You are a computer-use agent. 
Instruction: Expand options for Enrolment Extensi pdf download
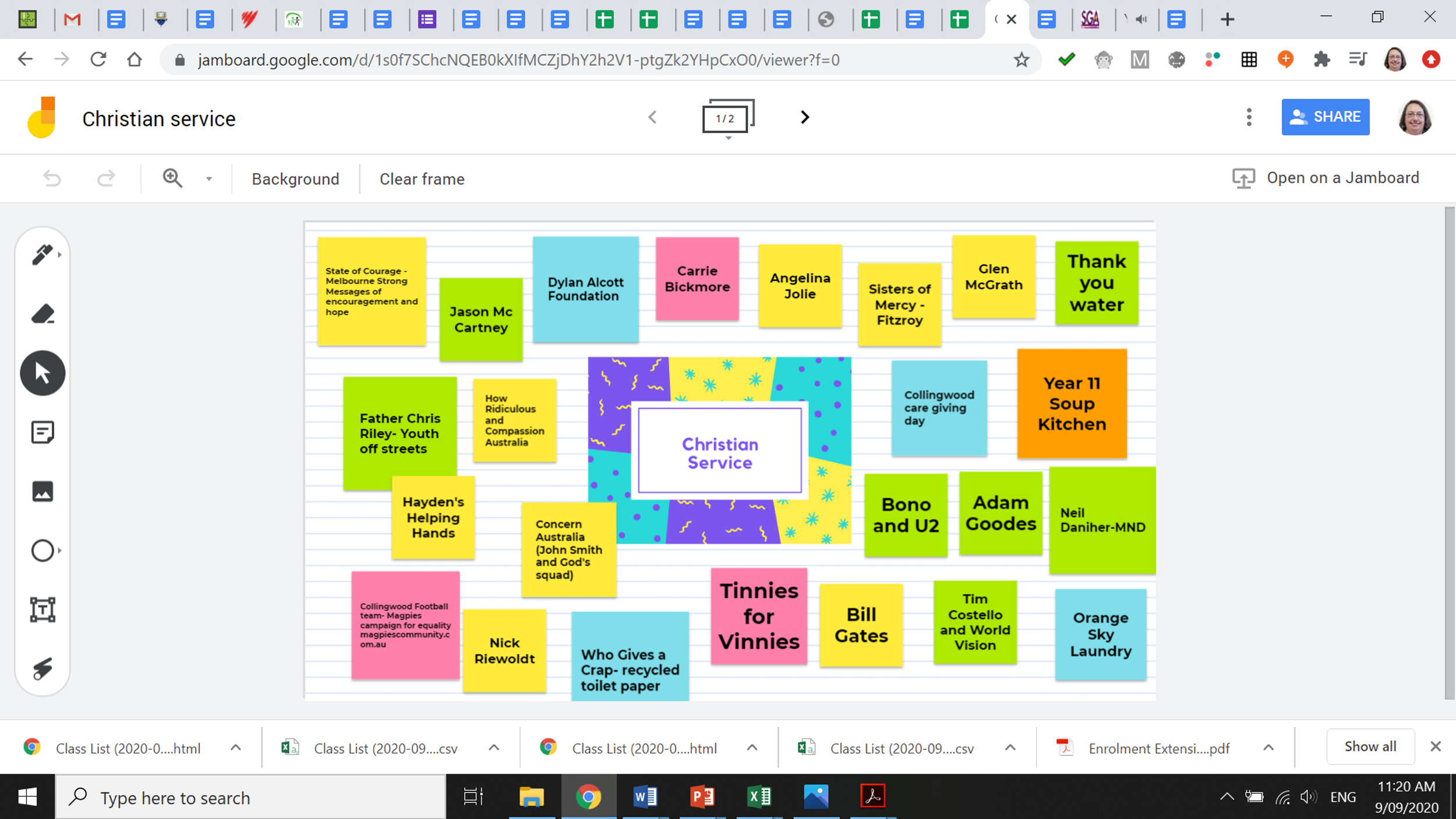click(x=1268, y=748)
